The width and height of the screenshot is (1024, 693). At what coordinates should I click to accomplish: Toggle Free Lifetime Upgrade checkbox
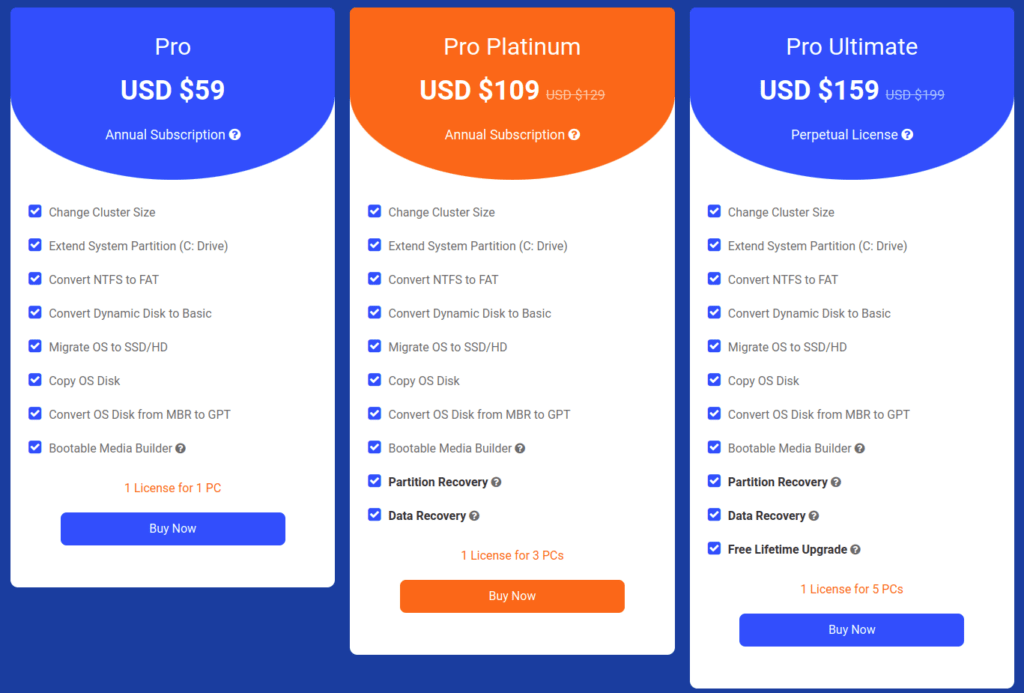click(714, 548)
